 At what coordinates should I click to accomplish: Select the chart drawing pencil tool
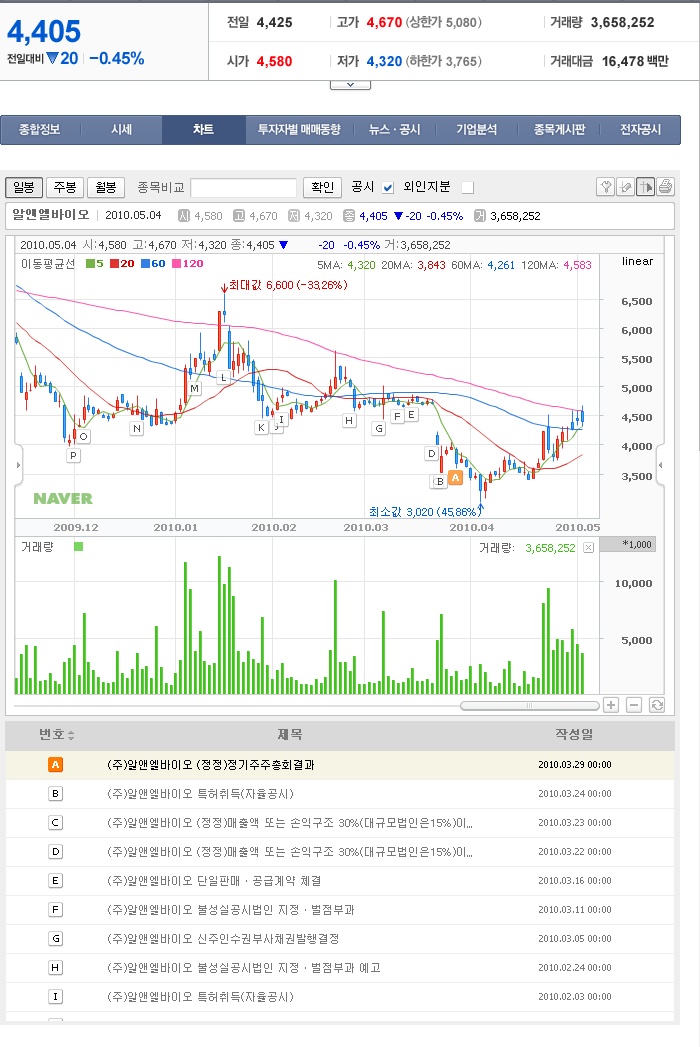(625, 187)
